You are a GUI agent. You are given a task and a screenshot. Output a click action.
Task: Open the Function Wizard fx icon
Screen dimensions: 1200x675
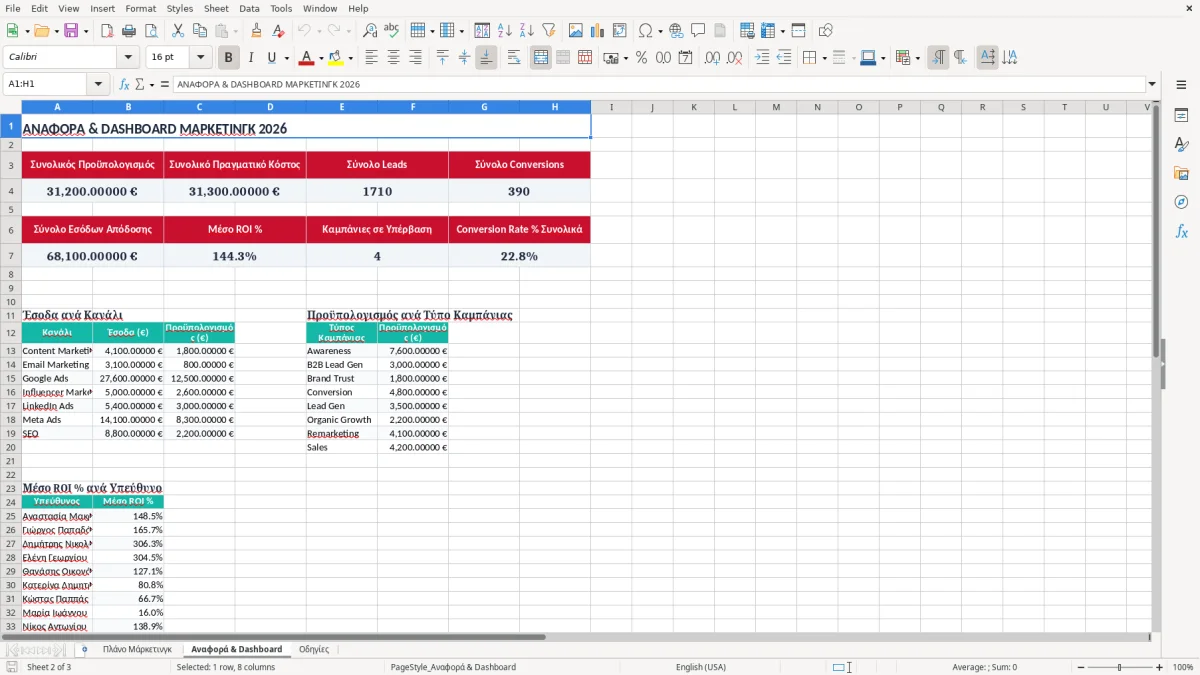[x=124, y=85]
